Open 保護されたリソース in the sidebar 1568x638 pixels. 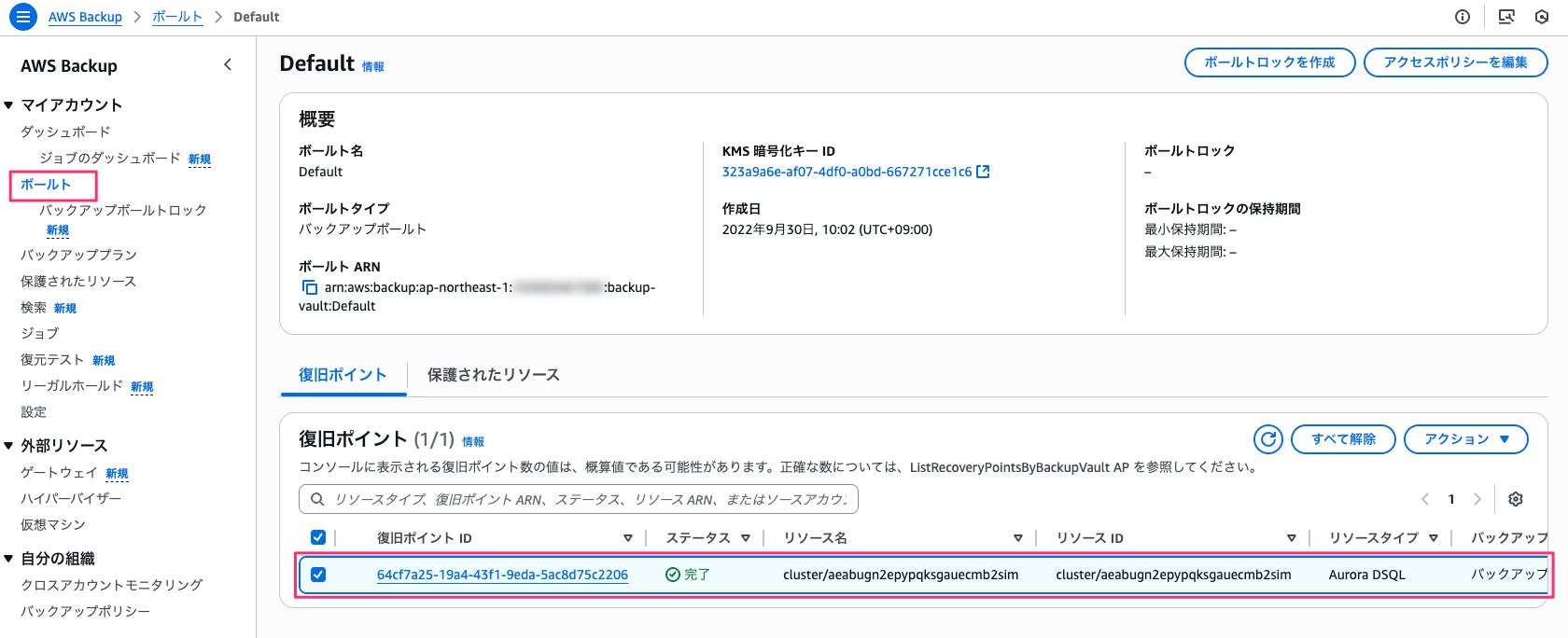[x=78, y=281]
